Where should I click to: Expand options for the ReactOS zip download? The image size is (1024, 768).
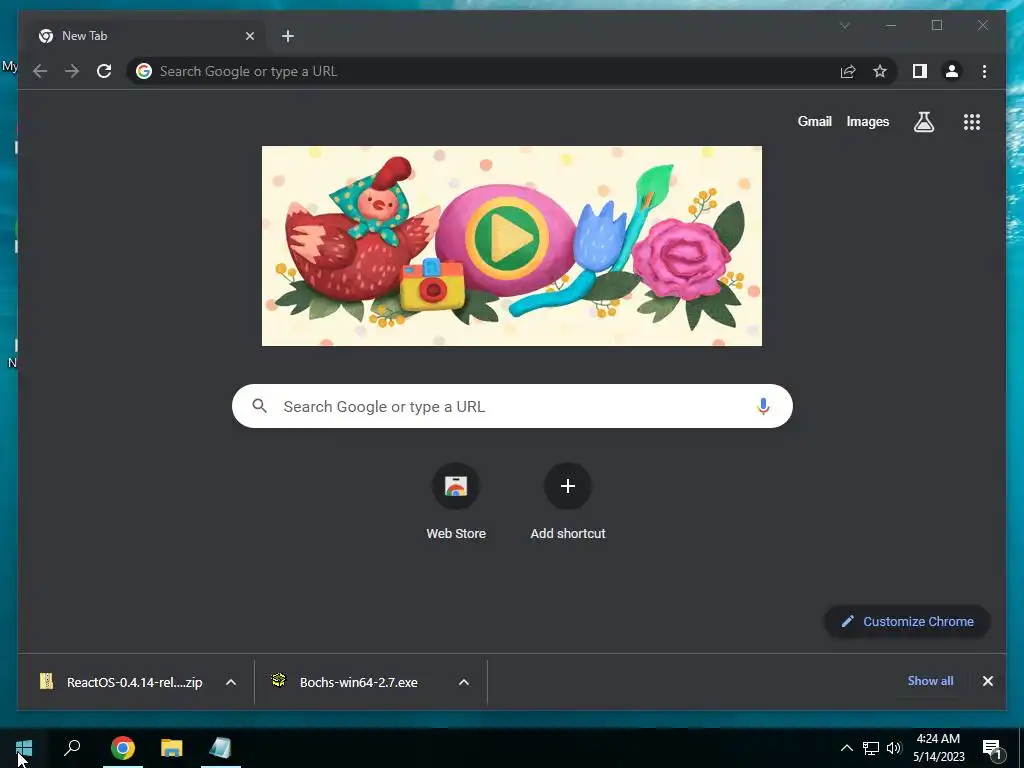[x=231, y=682]
